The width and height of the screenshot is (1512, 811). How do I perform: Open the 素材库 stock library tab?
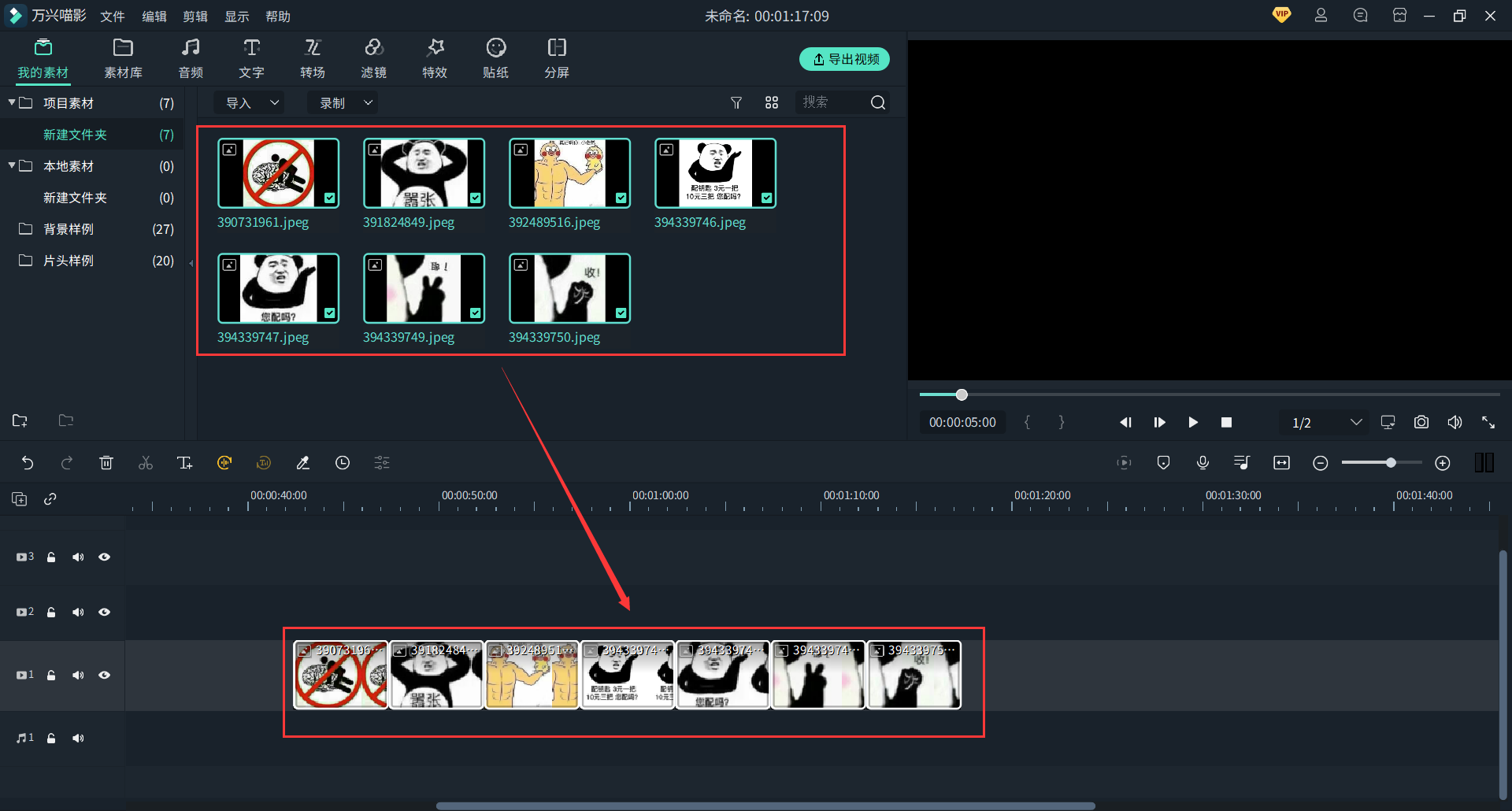(124, 59)
